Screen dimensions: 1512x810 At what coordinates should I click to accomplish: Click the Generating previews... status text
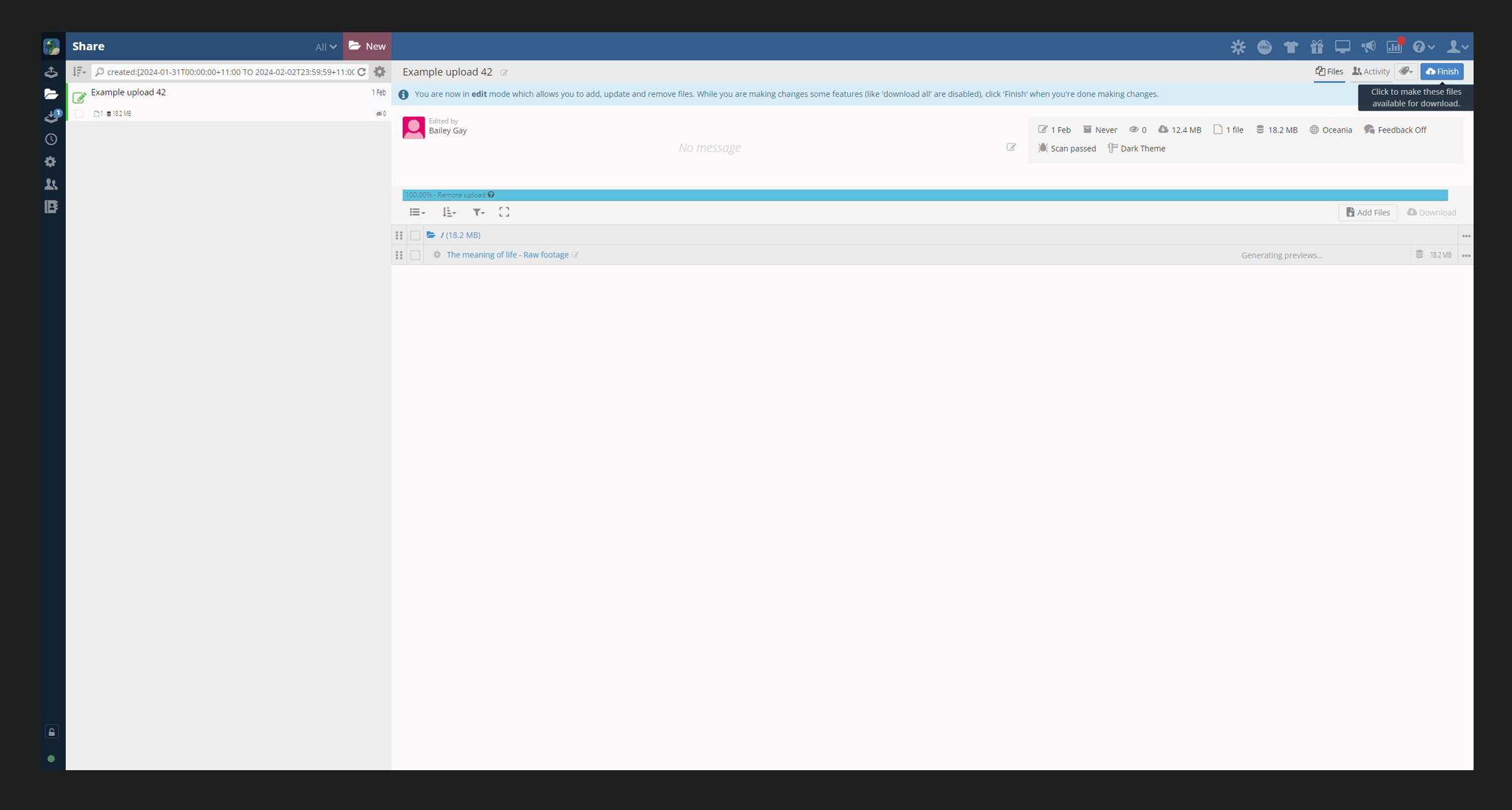tap(1281, 255)
